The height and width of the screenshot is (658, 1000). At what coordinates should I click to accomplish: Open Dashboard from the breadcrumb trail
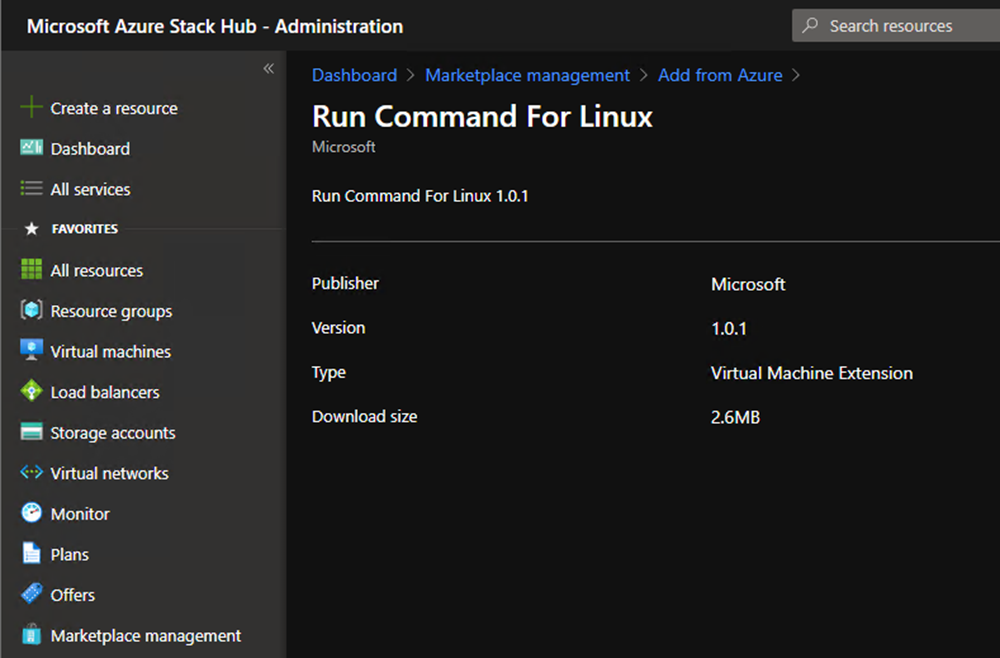pyautogui.click(x=354, y=75)
